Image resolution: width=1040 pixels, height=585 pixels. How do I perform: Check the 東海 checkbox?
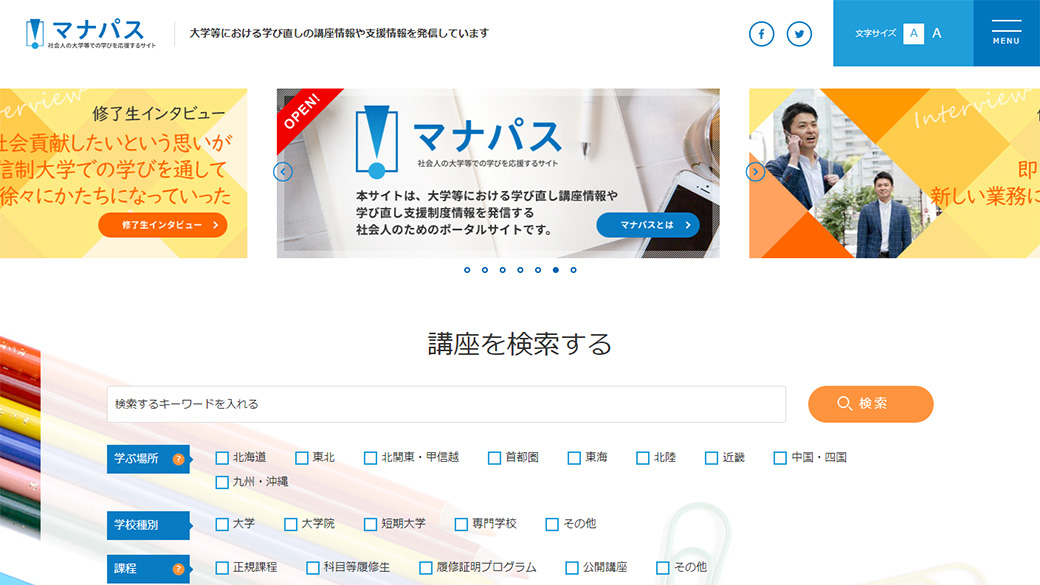[574, 458]
